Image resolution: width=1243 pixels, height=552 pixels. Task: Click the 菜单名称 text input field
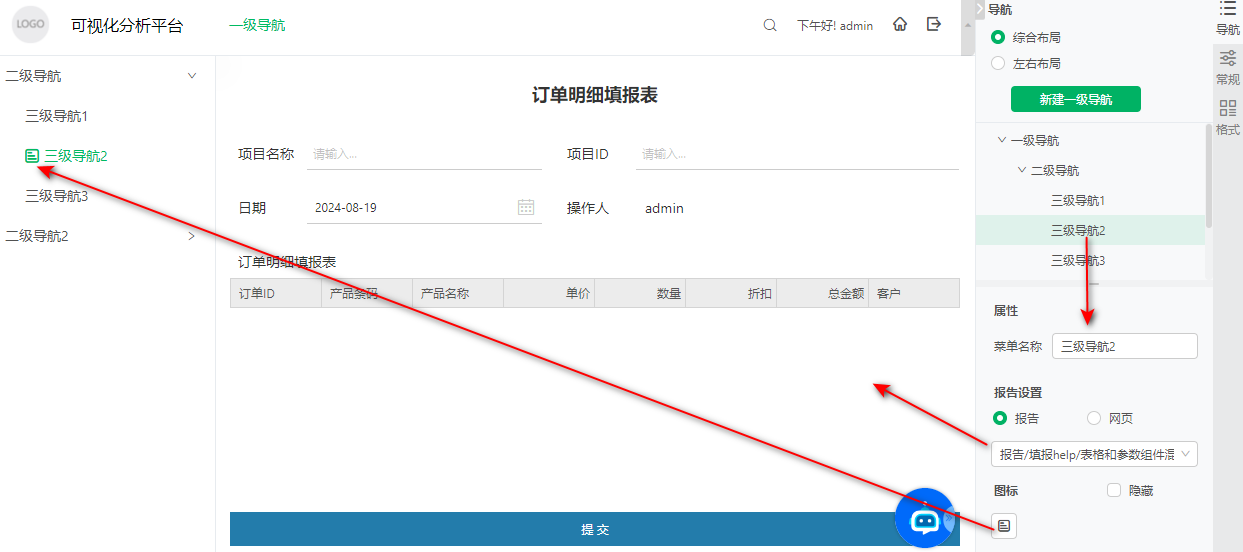(x=1124, y=346)
